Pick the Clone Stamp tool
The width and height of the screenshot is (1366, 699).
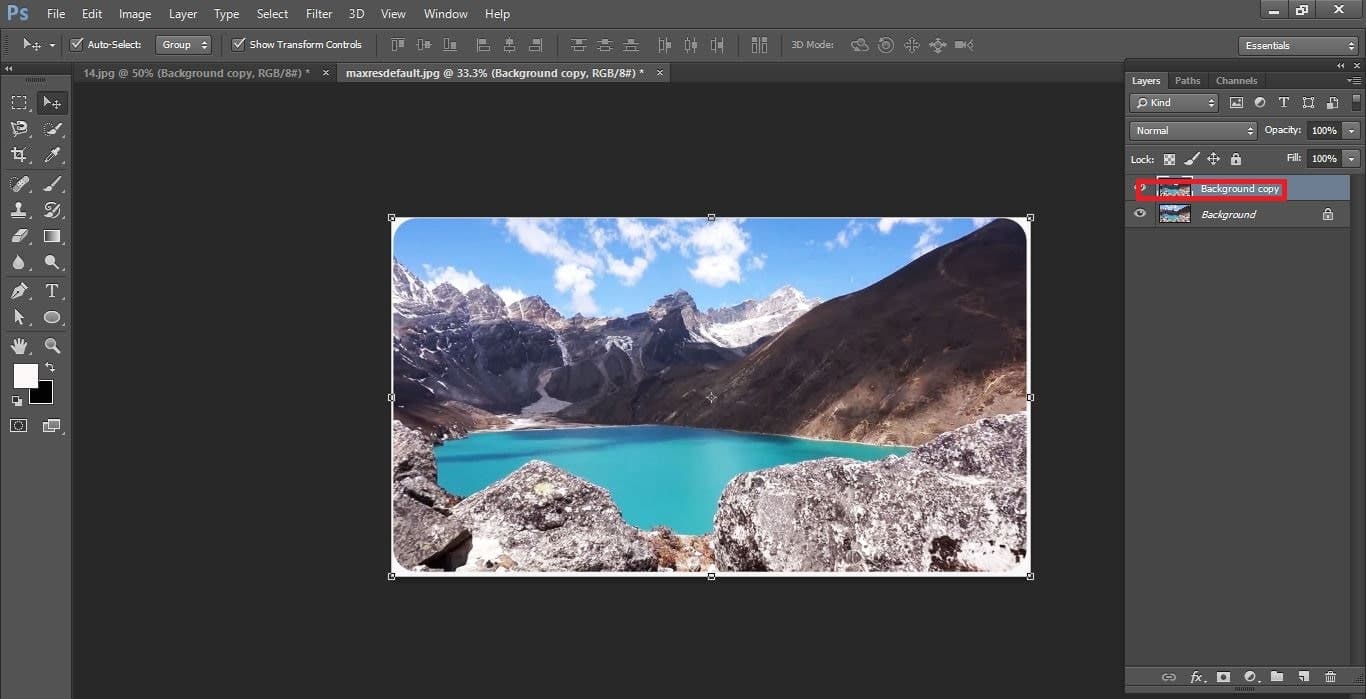coord(19,210)
